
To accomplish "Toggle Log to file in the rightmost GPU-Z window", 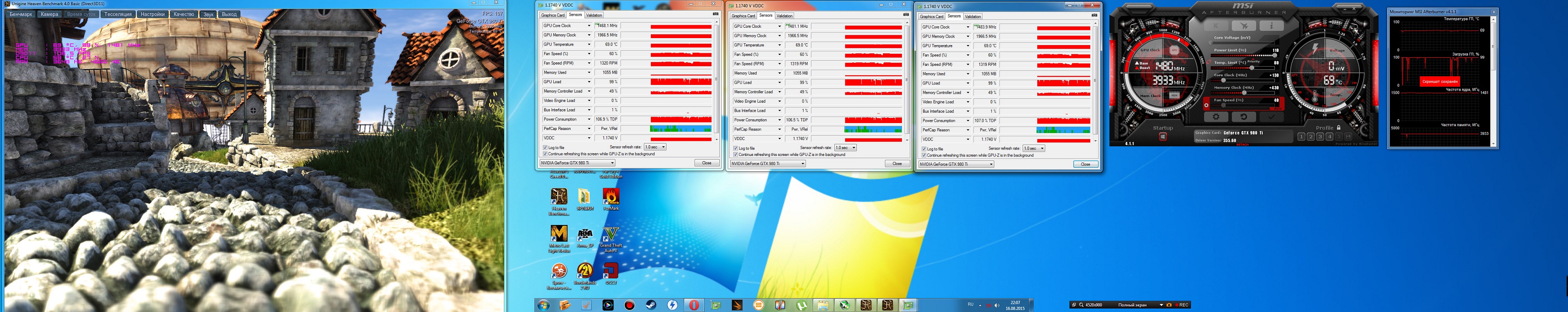I will 924,148.
